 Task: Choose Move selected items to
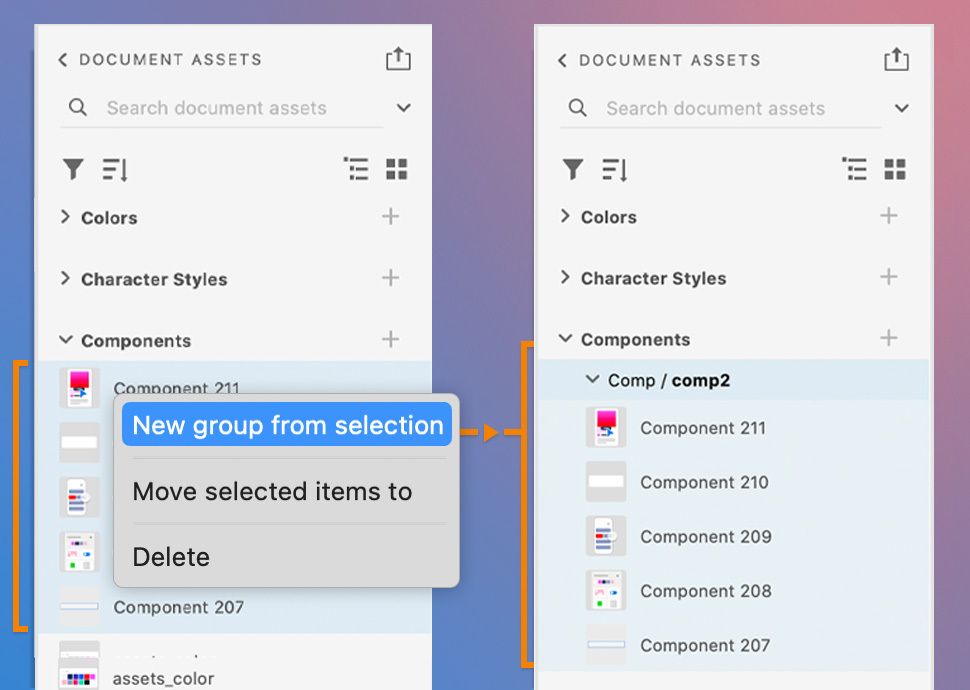(x=272, y=491)
